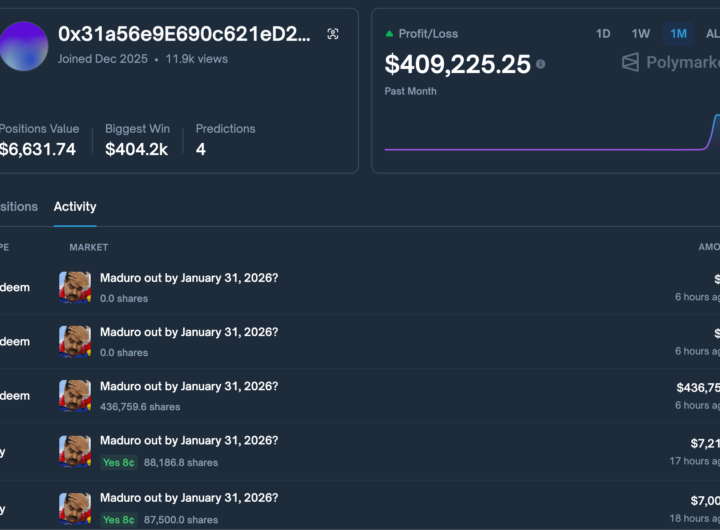Click the gradient profile avatar

tap(23, 46)
